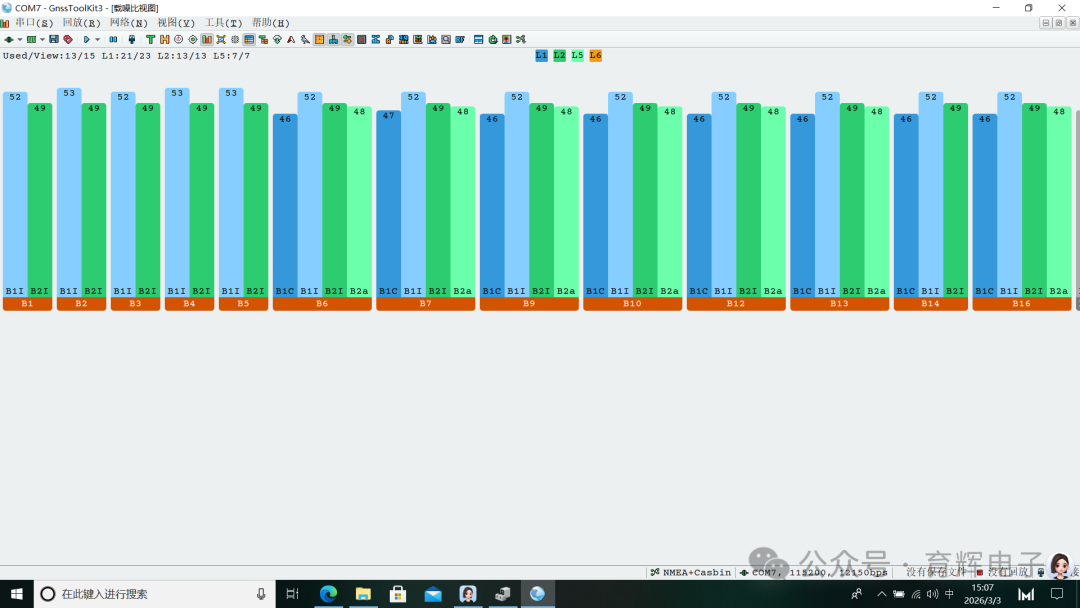The image size is (1080, 608).
Task: Click the 没有保存文件 status entry
Action: click(936, 572)
